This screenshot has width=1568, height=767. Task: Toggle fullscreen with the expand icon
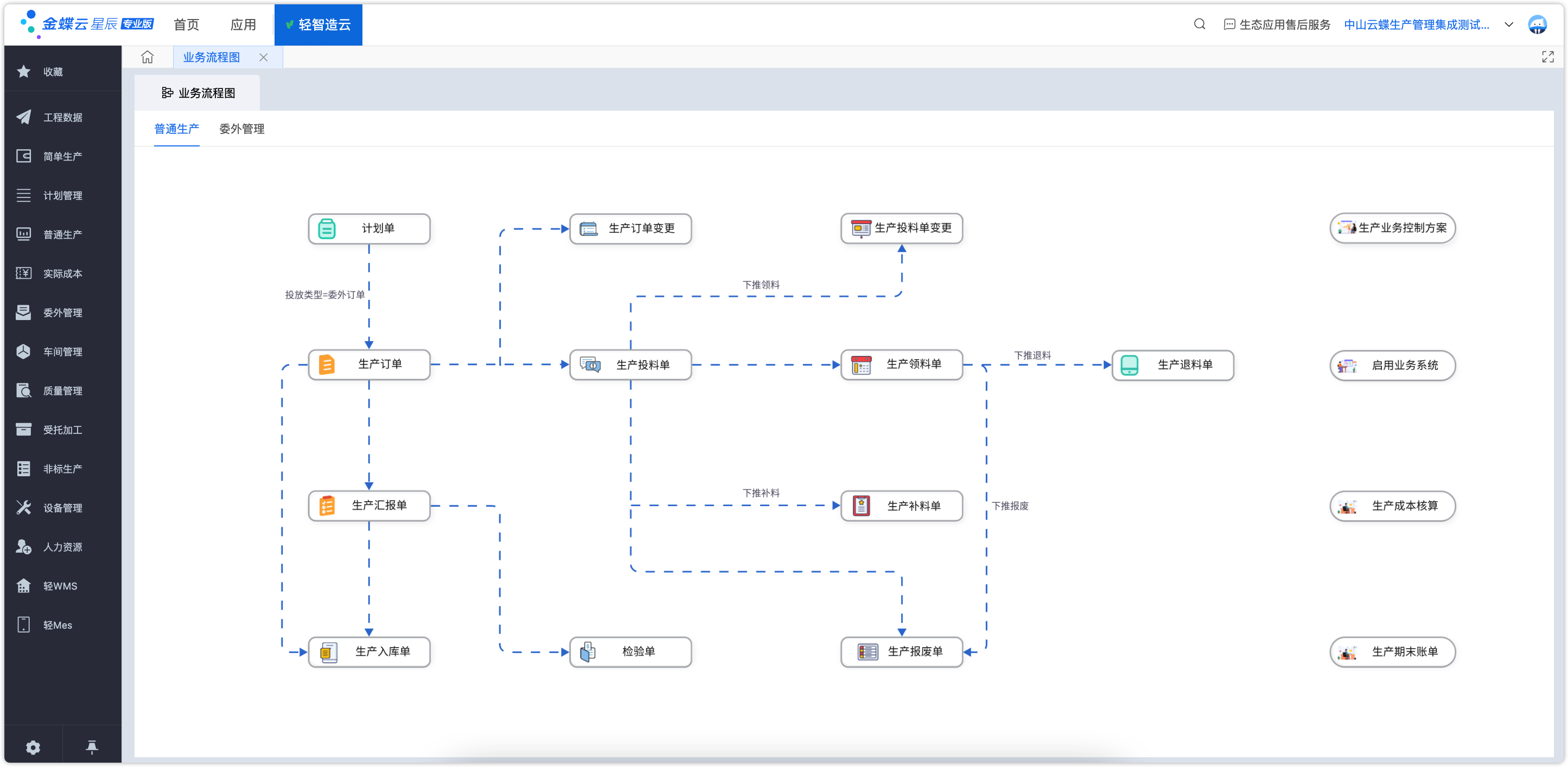tap(1547, 57)
